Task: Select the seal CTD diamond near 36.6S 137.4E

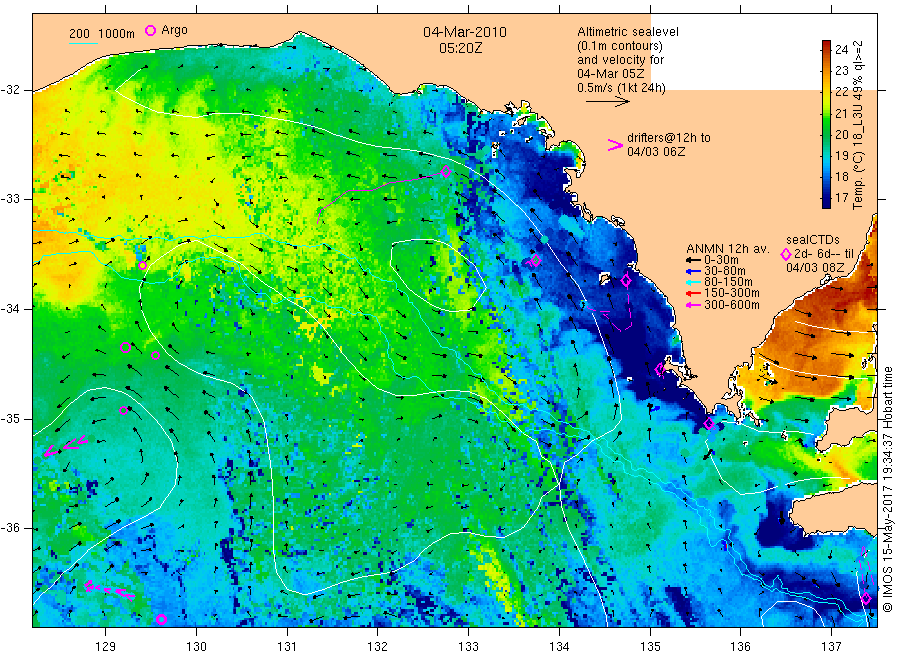Action: click(866, 599)
